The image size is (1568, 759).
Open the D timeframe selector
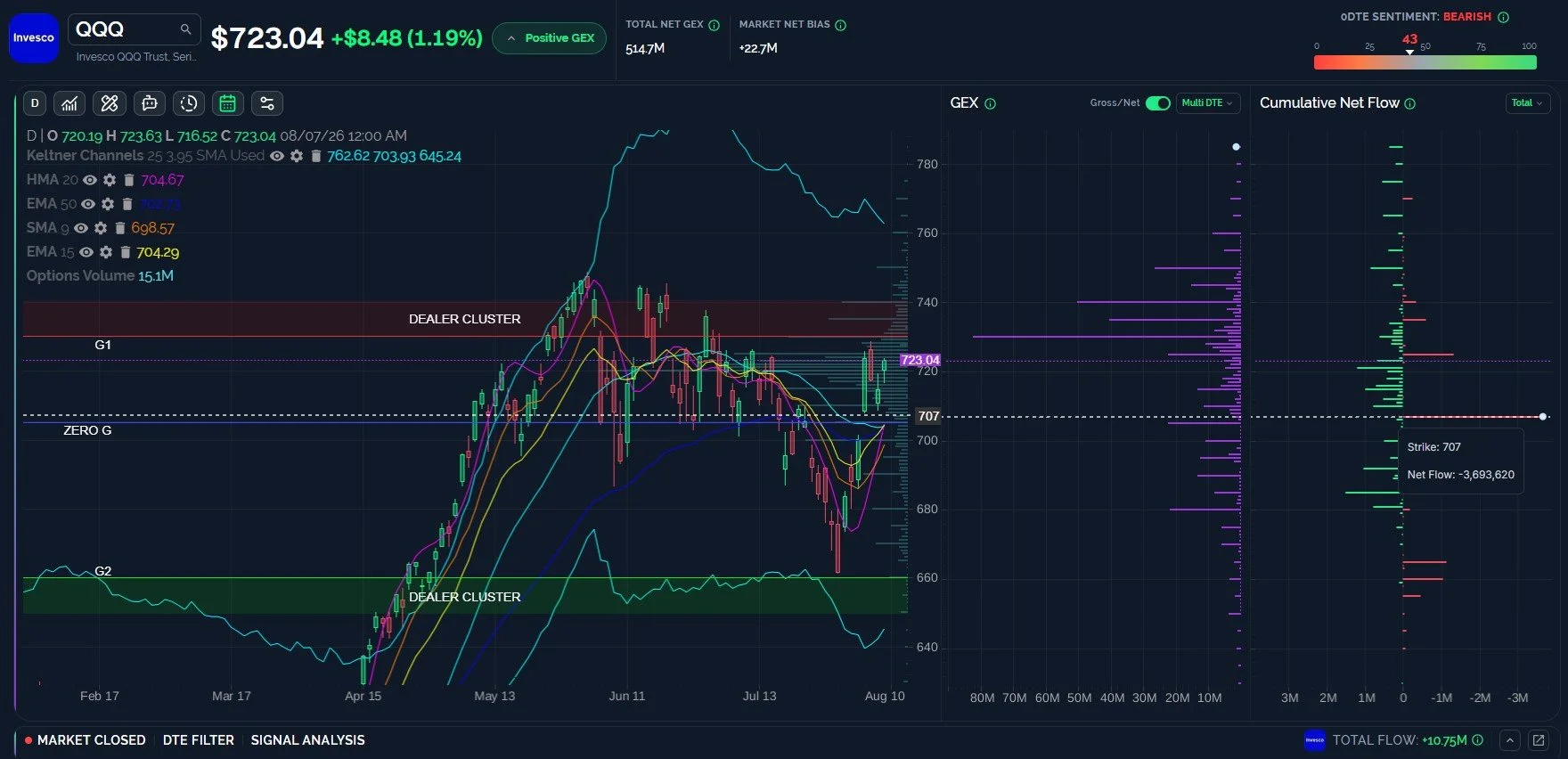pos(35,103)
